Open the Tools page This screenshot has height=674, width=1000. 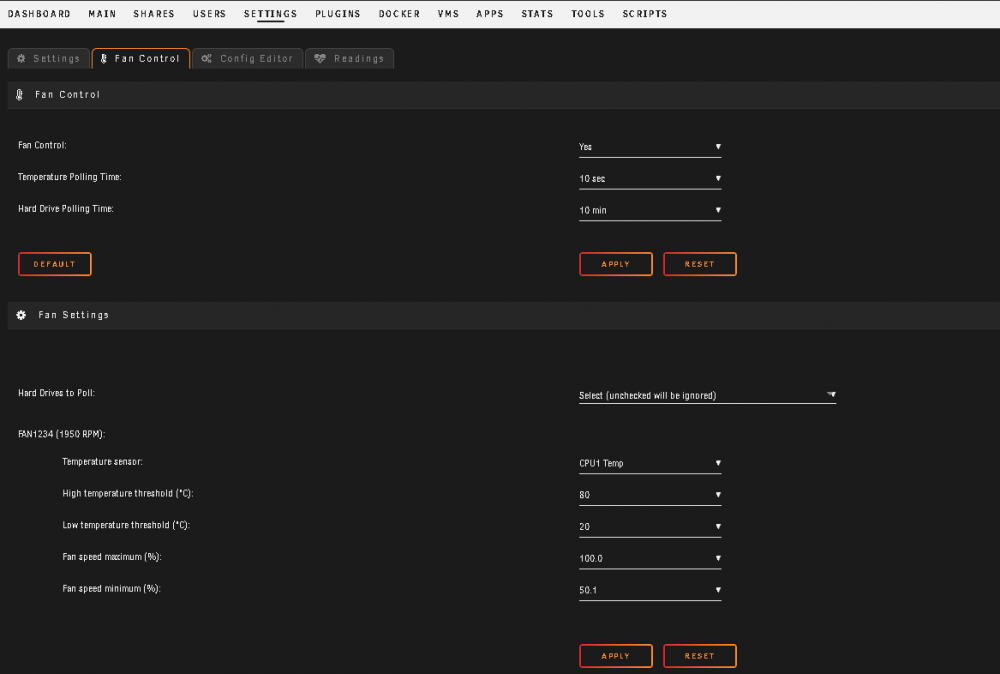click(x=588, y=13)
